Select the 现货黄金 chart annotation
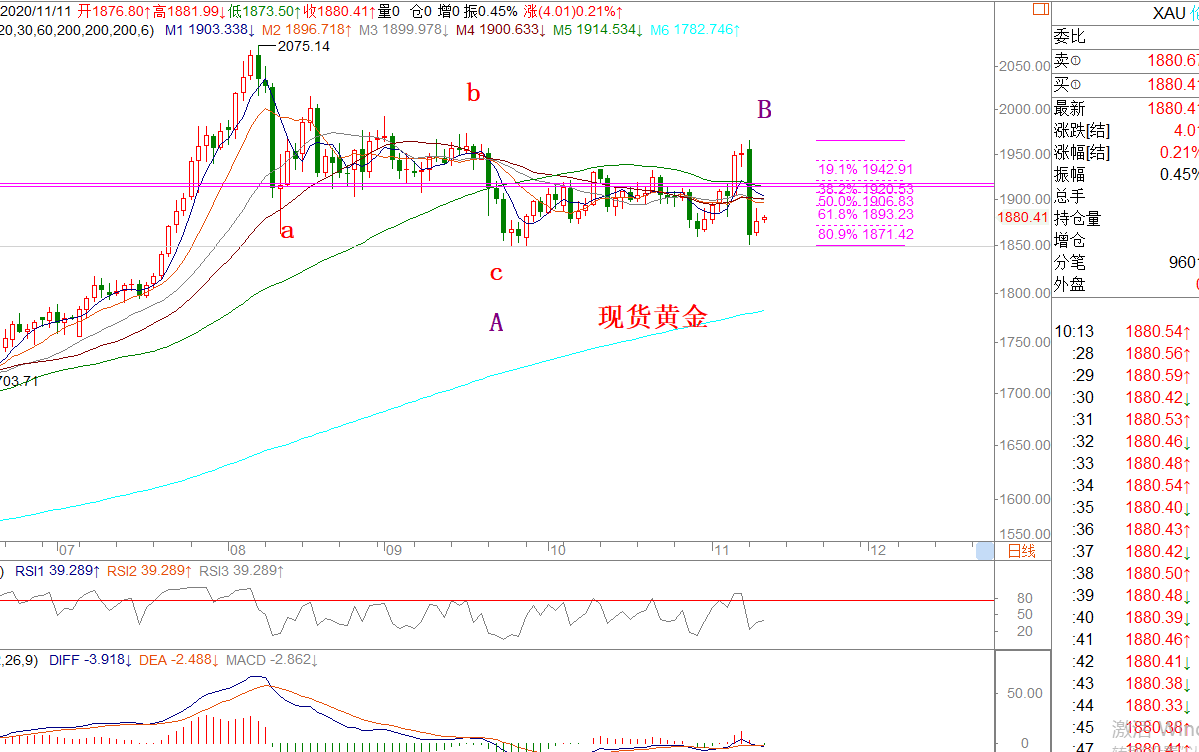 tap(653, 317)
